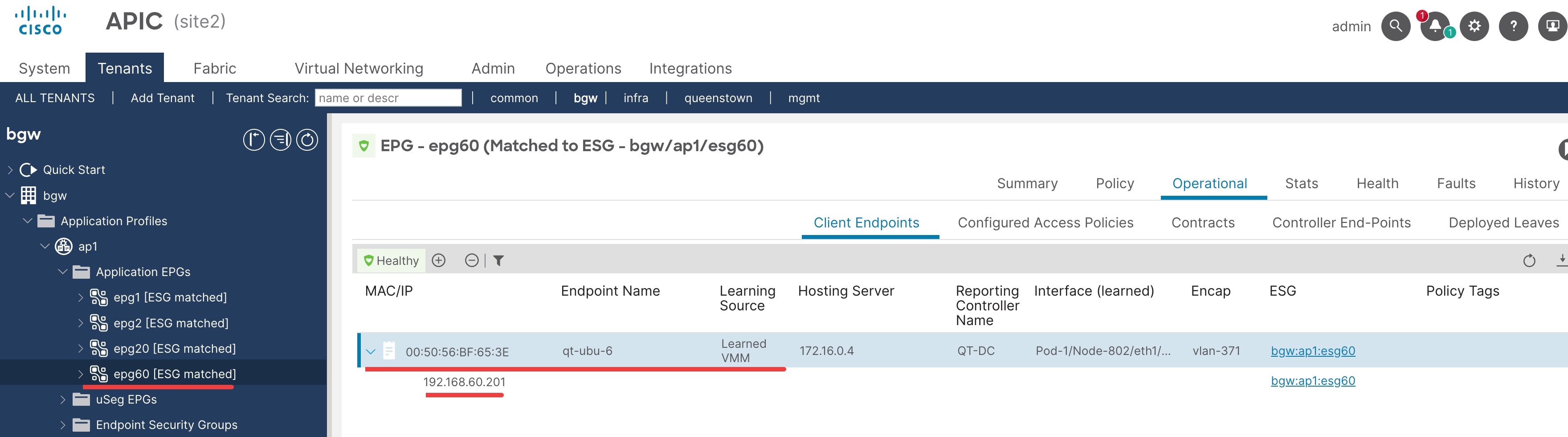The height and width of the screenshot is (437, 1568).
Task: Open the System menu
Action: 45,68
